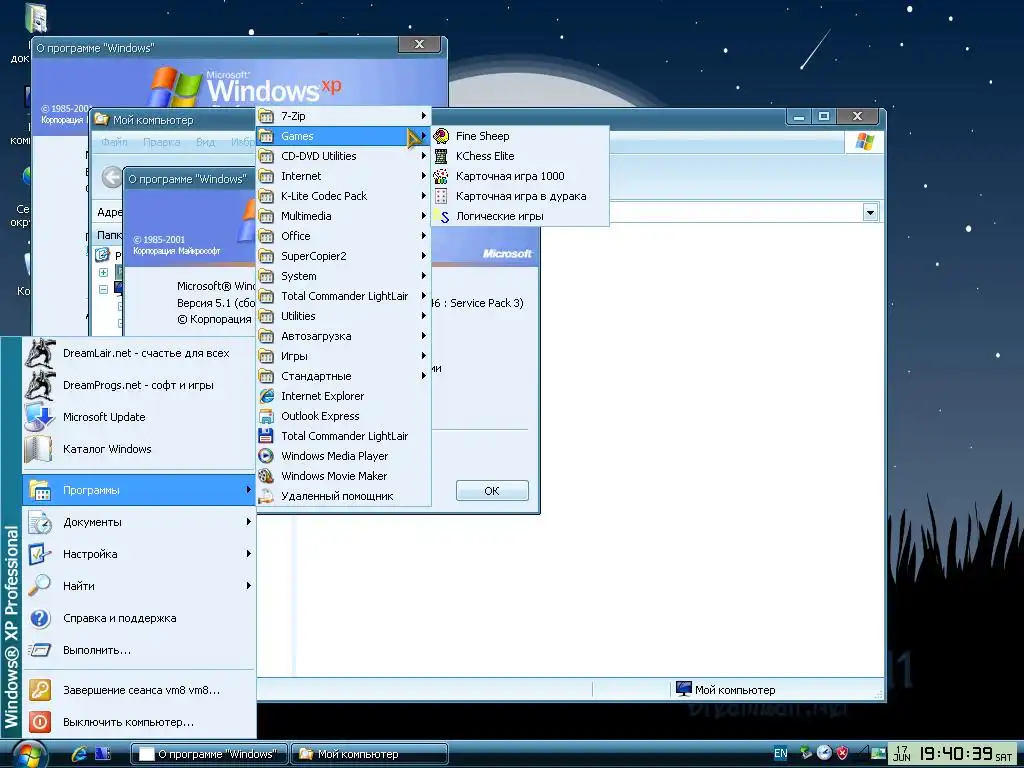The width and height of the screenshot is (1024, 768).
Task: Click the red shield tray icon
Action: pyautogui.click(x=842, y=753)
